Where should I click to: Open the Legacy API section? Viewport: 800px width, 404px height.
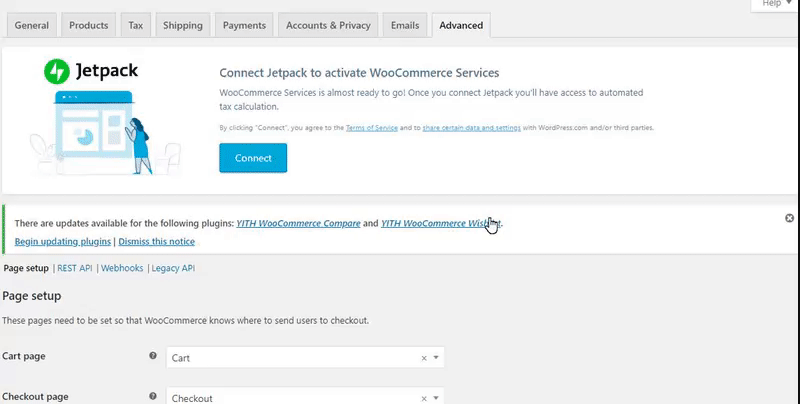173,268
